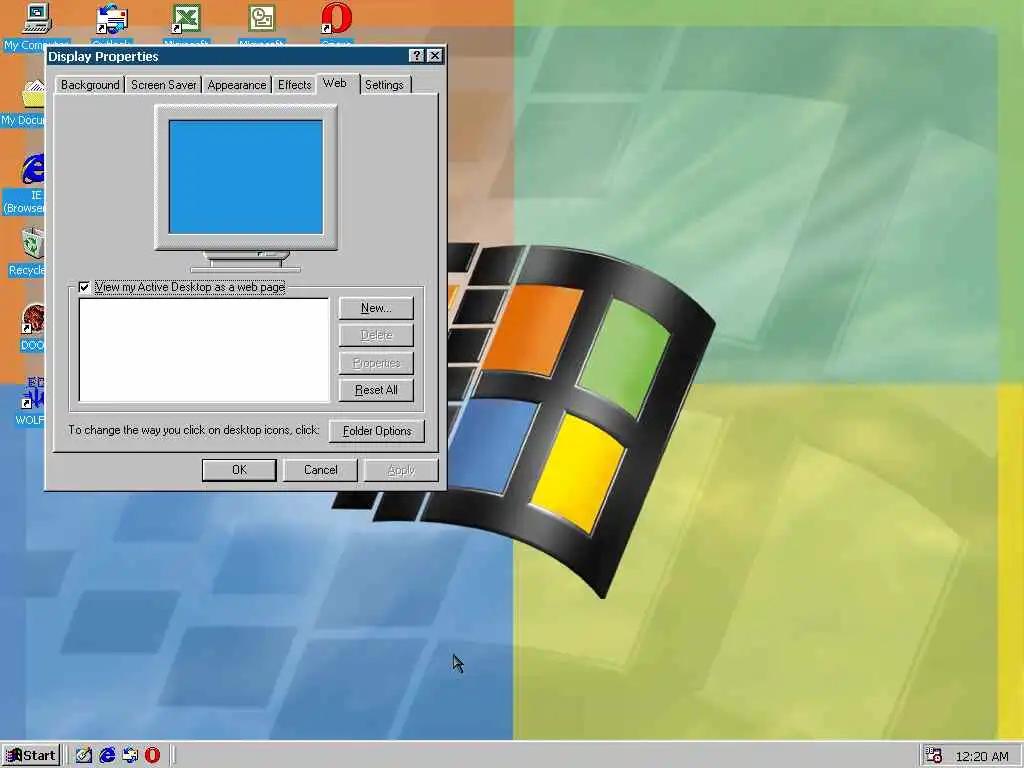
Task: Select the Web tab
Action: (335, 83)
